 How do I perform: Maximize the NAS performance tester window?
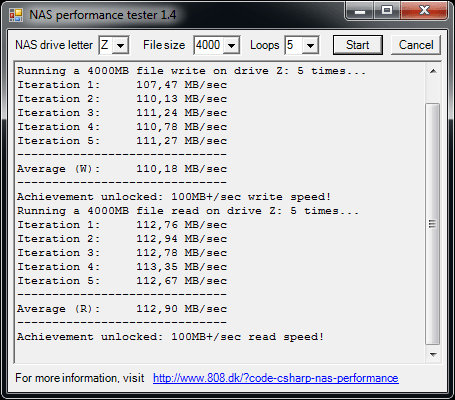[387, 11]
